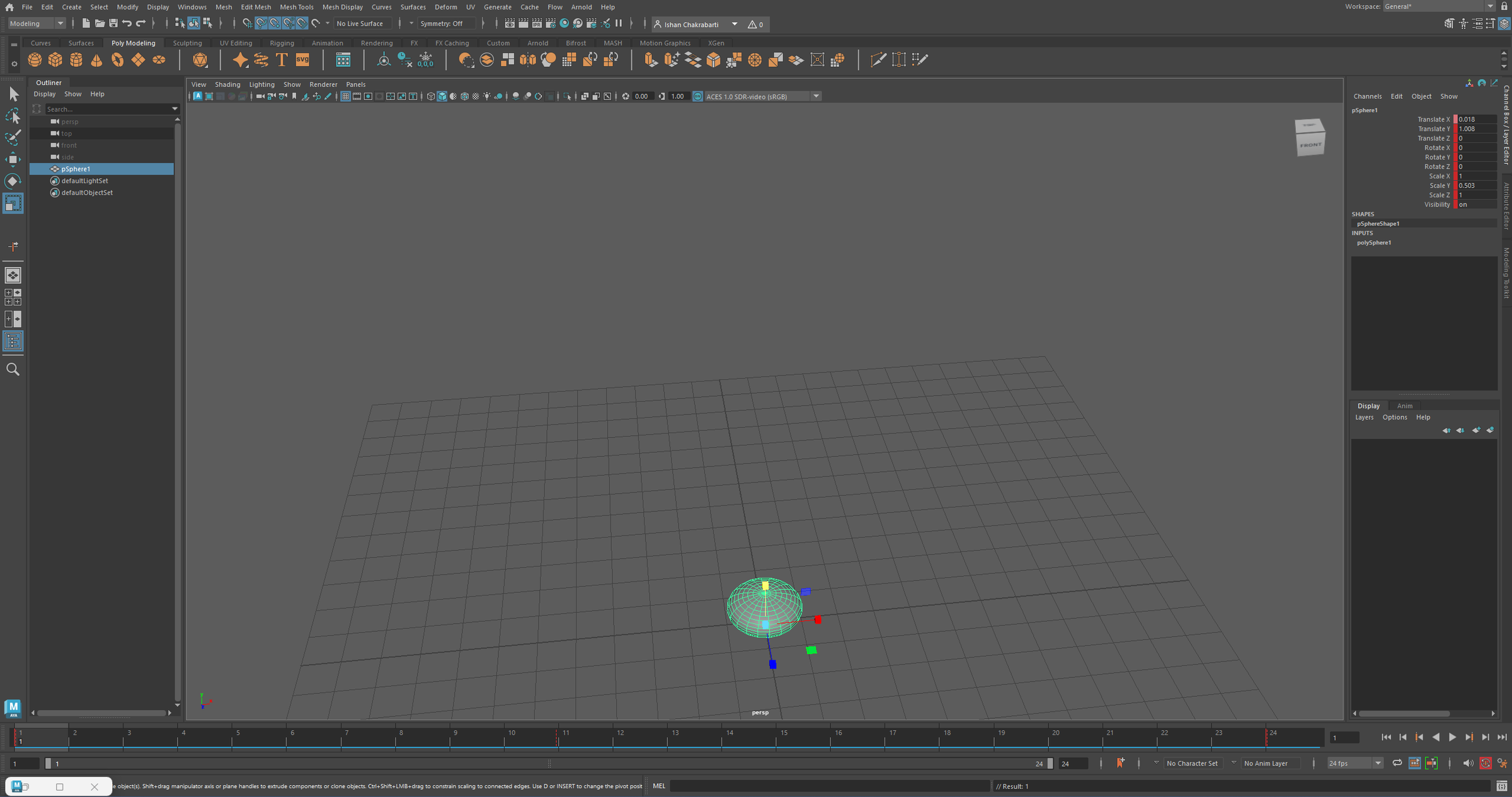Open the Workspace General dropdown
The width and height of the screenshot is (1512, 797).
coord(1438,6)
